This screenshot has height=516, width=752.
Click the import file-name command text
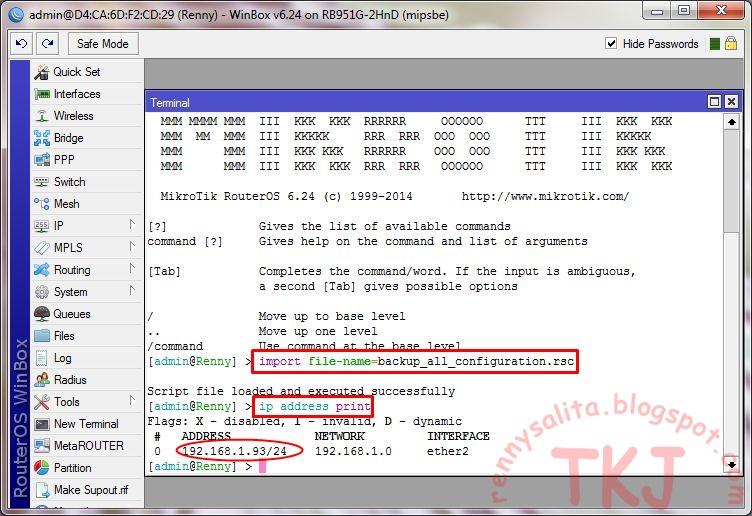416,361
